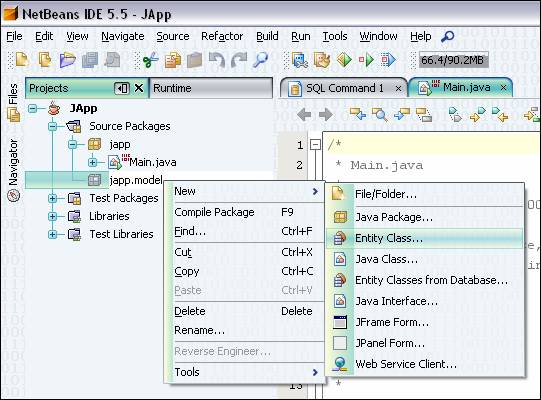This screenshot has height=400, width=541.
Task: Choose JFrame Form... from New submenu
Action: (424, 322)
